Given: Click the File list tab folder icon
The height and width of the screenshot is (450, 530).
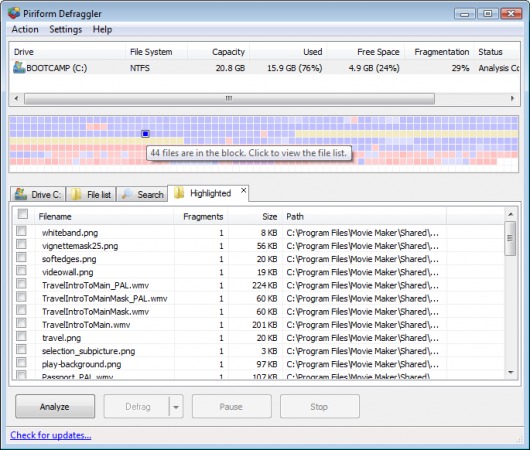Looking at the screenshot, I should point(76,194).
